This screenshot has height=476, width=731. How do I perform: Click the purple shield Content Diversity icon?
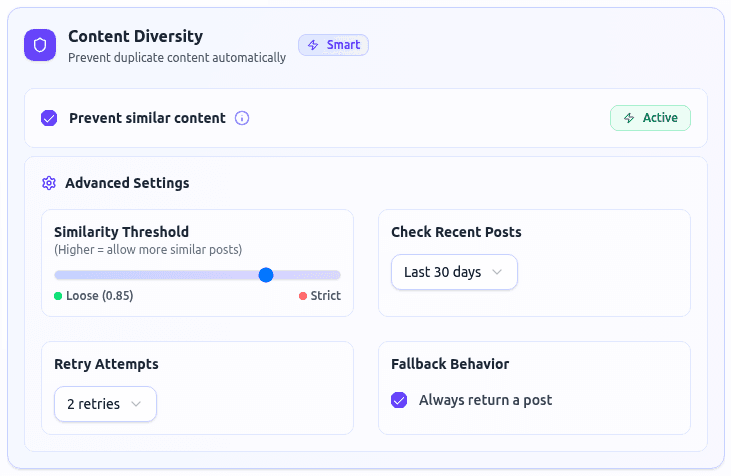click(x=40, y=45)
